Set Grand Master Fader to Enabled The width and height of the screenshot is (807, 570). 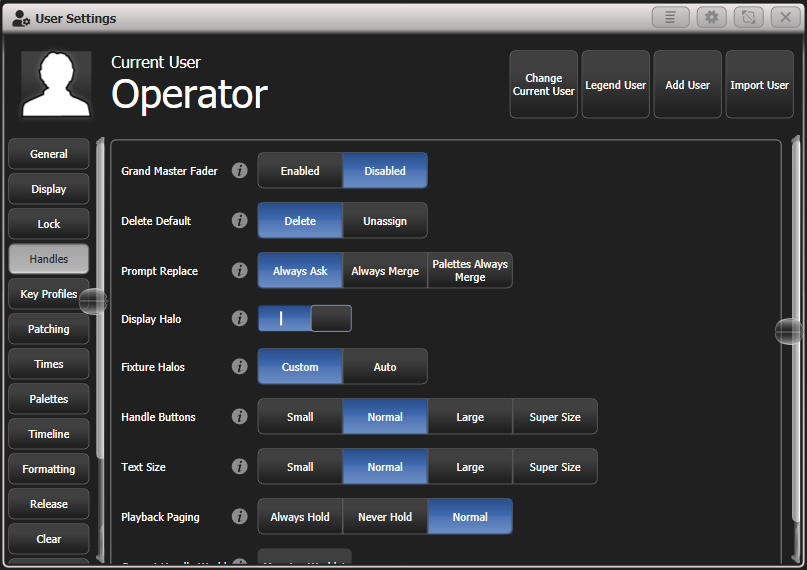coord(300,170)
